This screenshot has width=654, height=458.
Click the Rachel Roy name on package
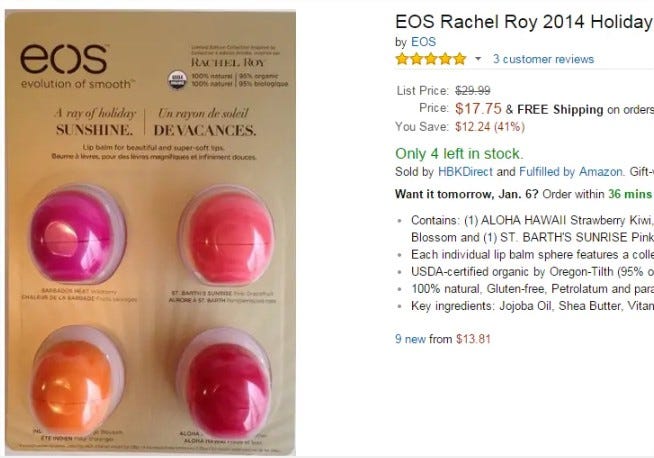pos(228,63)
